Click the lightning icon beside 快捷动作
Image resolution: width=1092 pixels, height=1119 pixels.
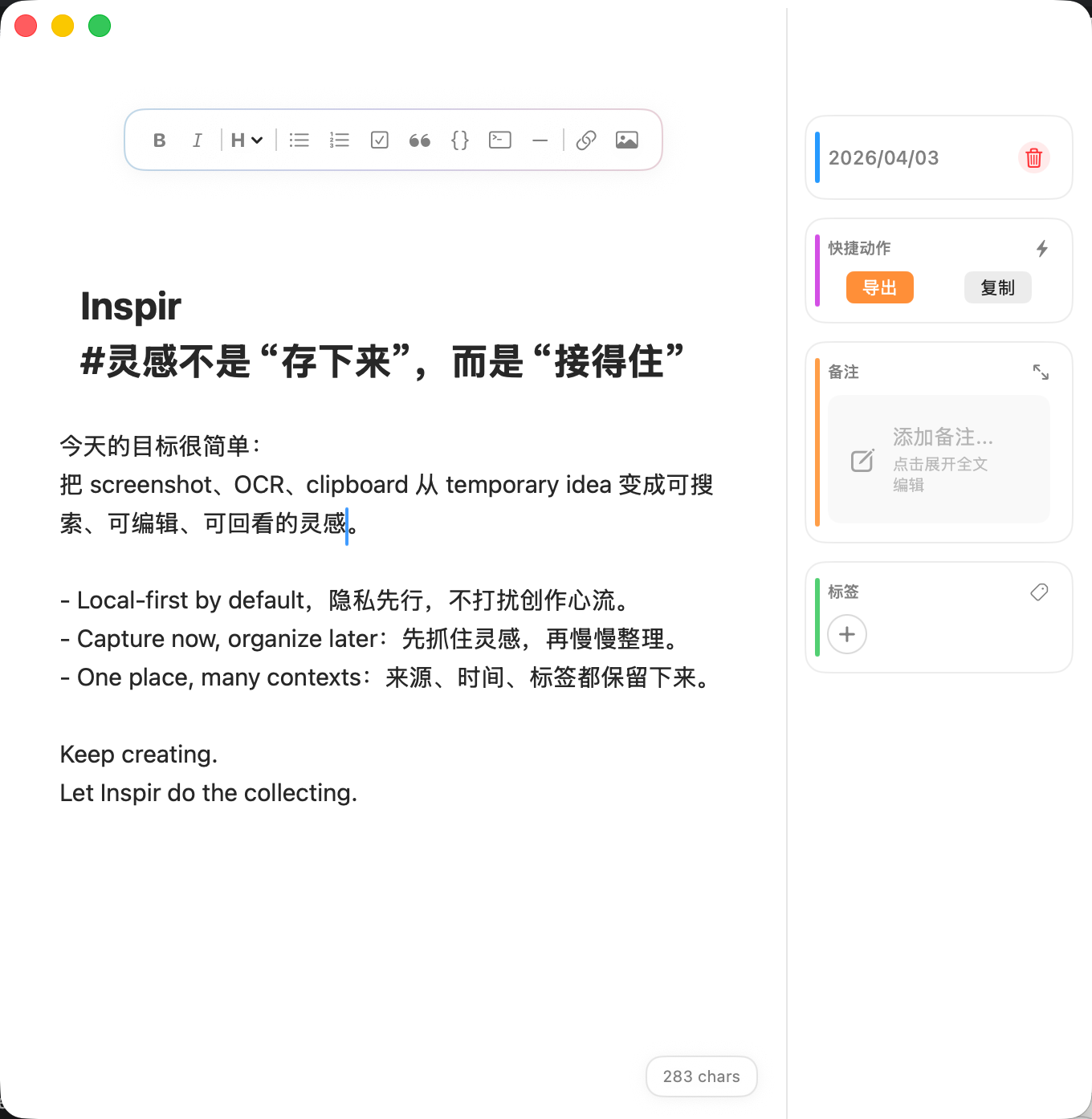[x=1041, y=249]
